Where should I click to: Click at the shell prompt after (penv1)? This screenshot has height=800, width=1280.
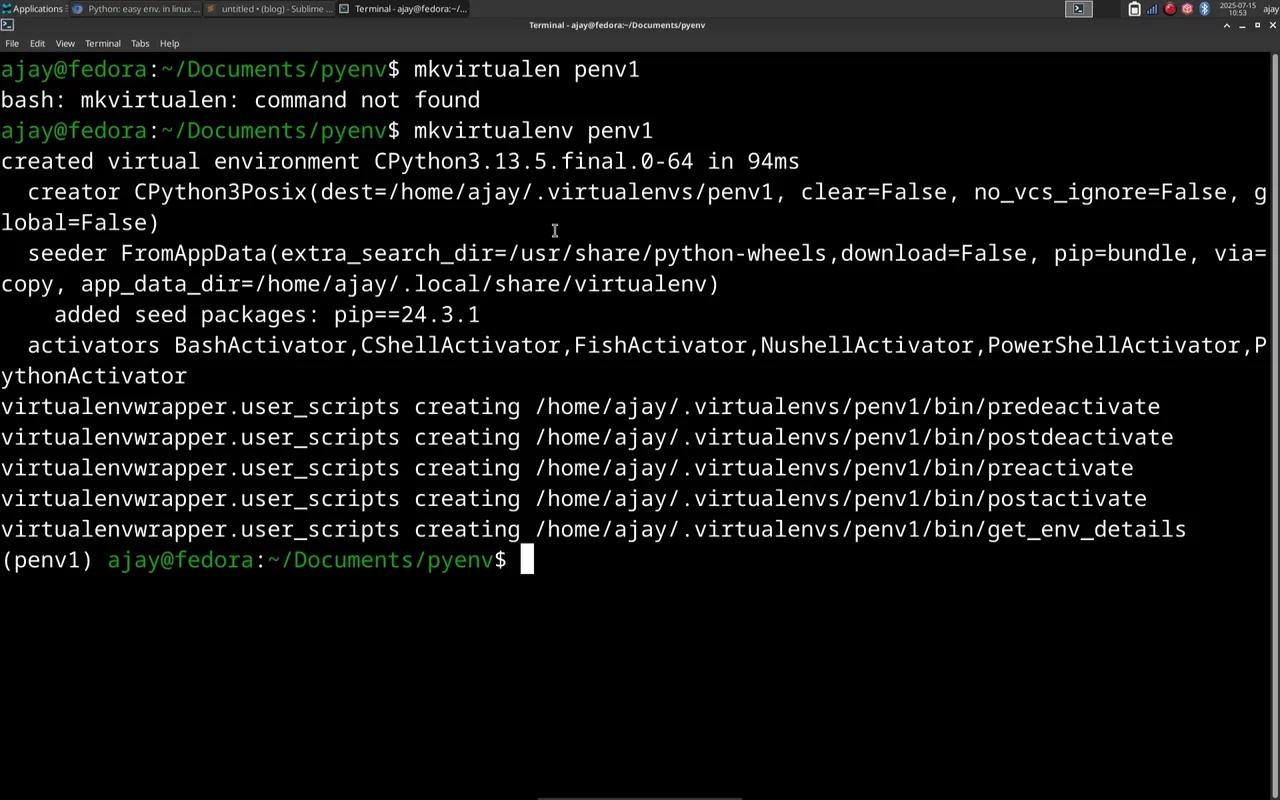(x=527, y=560)
